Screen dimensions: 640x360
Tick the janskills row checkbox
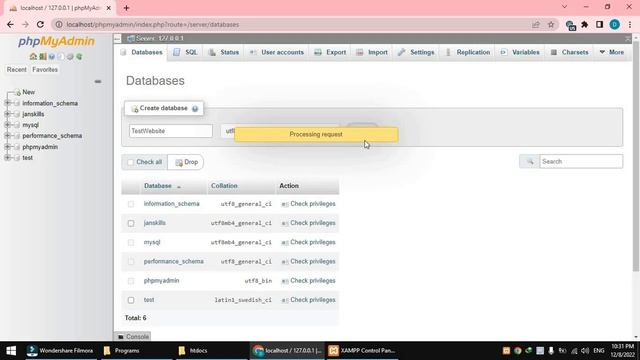click(x=131, y=223)
